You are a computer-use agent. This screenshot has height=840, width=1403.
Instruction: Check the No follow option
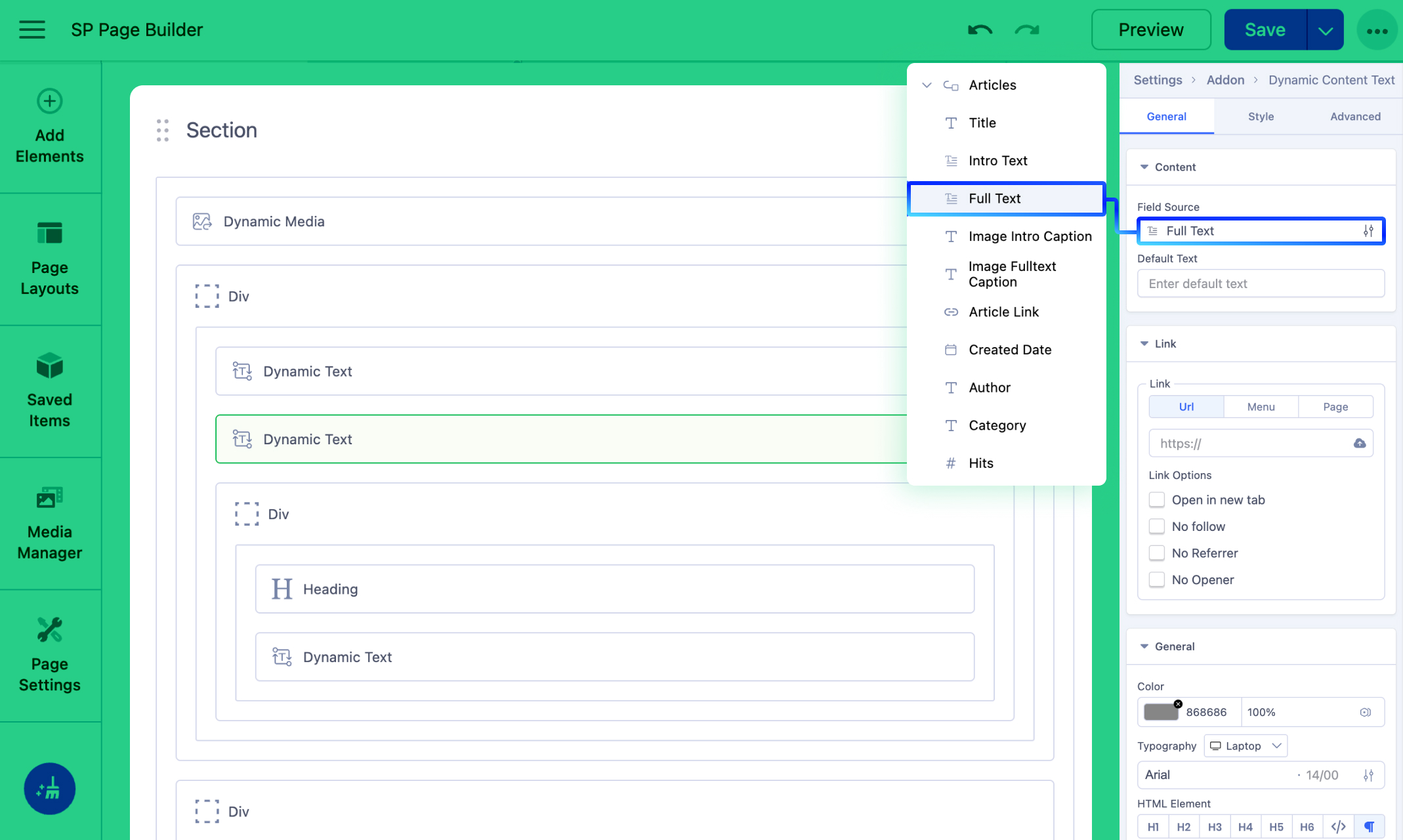[x=1157, y=526]
